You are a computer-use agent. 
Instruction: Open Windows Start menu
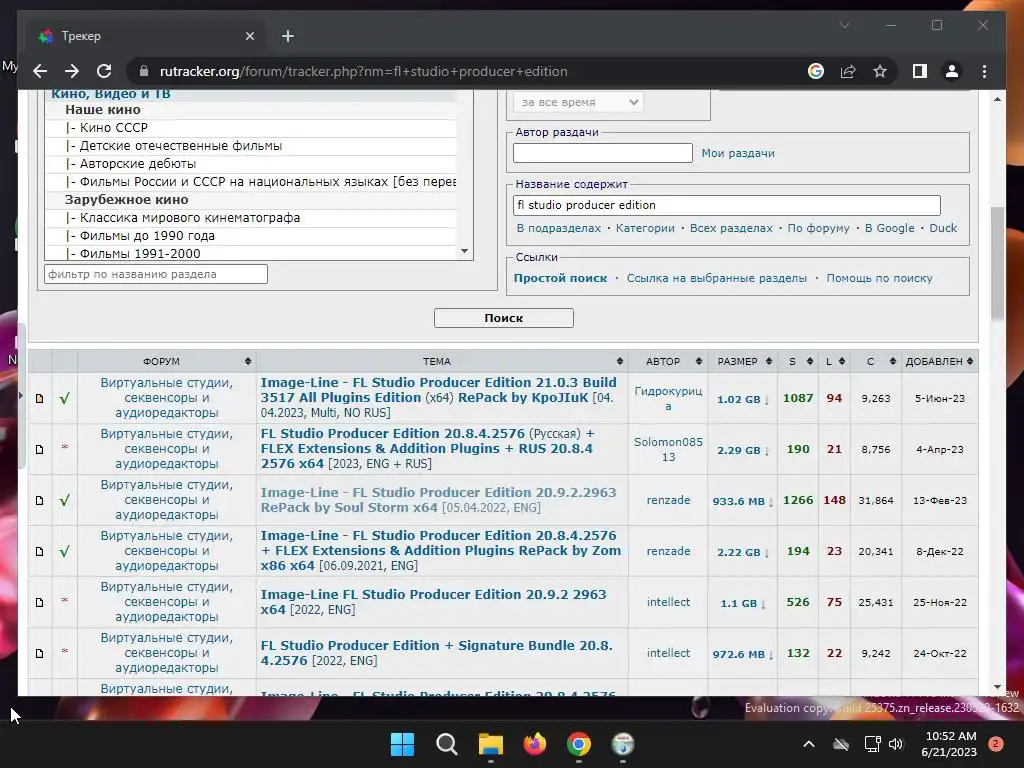[402, 744]
